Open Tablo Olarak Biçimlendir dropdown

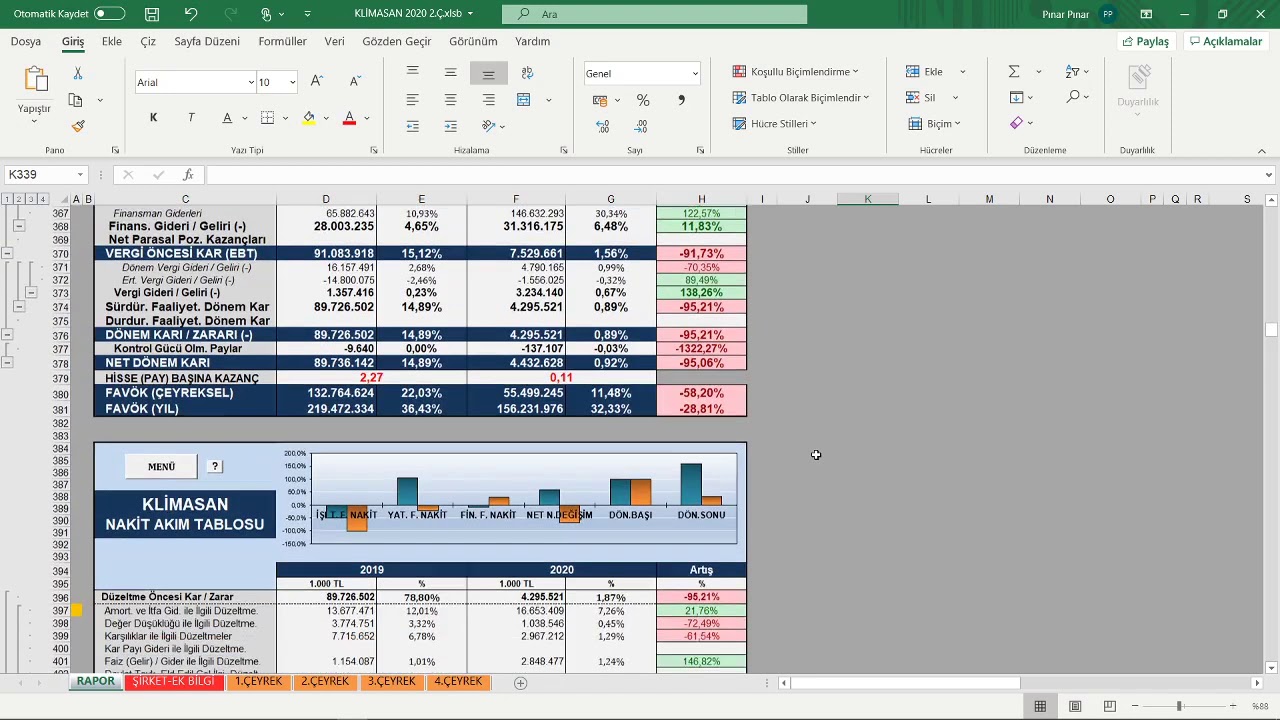click(x=800, y=97)
